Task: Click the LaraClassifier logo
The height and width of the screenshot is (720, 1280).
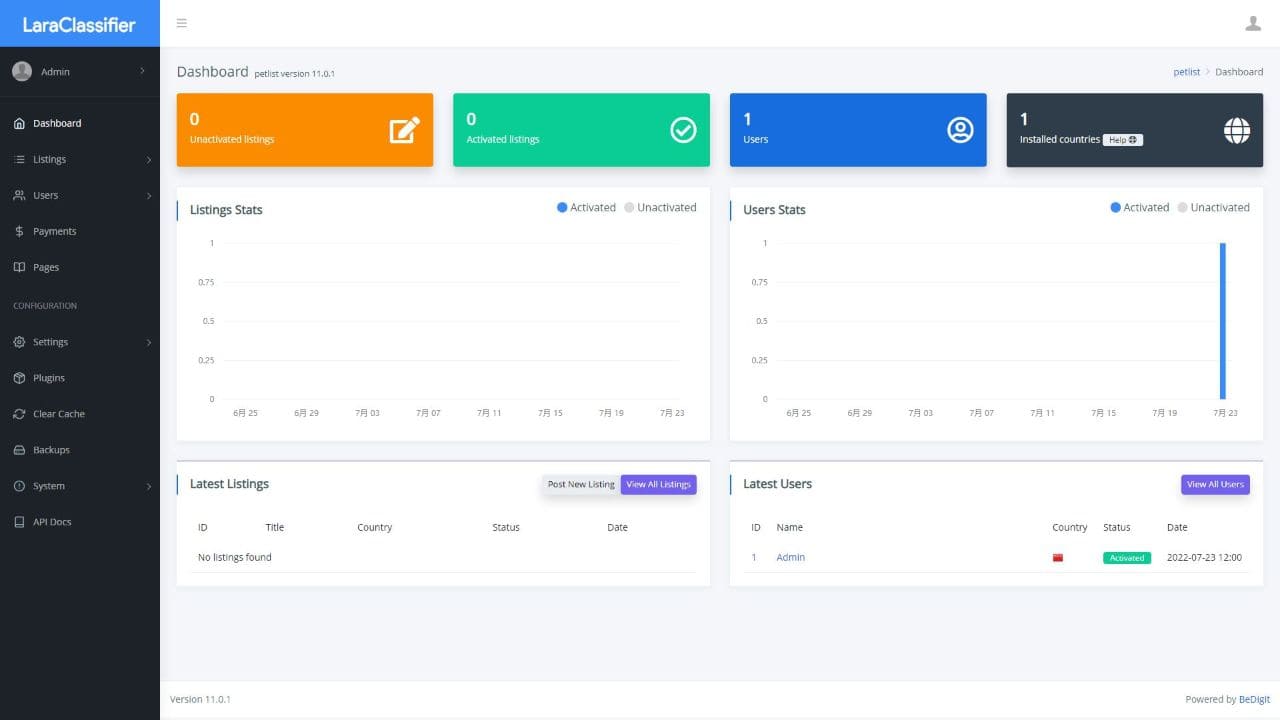Action: (79, 25)
